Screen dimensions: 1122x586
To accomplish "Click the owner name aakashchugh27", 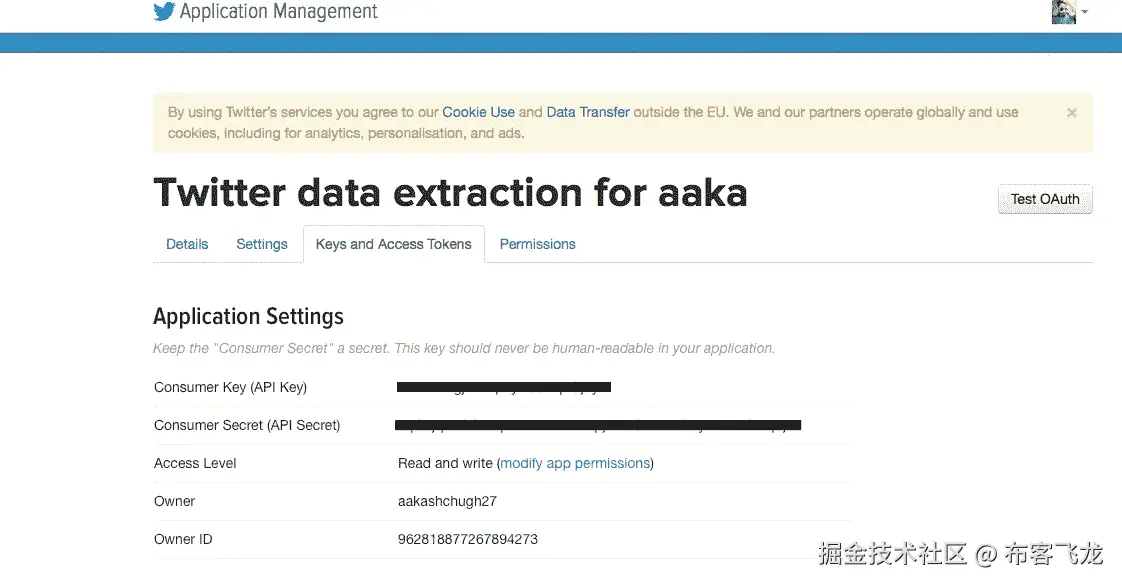I will [x=447, y=501].
